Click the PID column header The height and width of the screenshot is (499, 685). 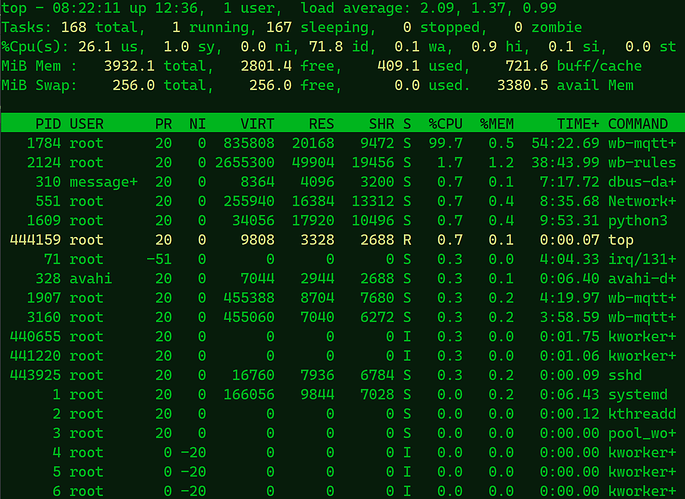pyautogui.click(x=48, y=124)
